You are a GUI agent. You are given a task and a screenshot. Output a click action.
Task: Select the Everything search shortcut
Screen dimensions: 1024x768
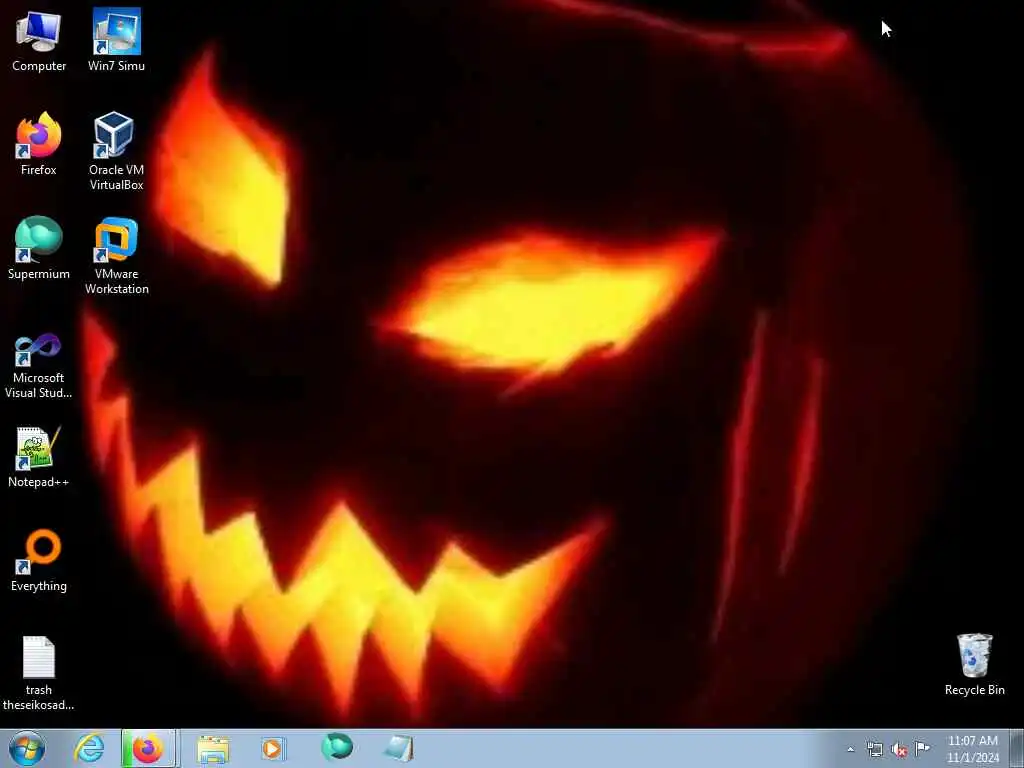(x=39, y=560)
